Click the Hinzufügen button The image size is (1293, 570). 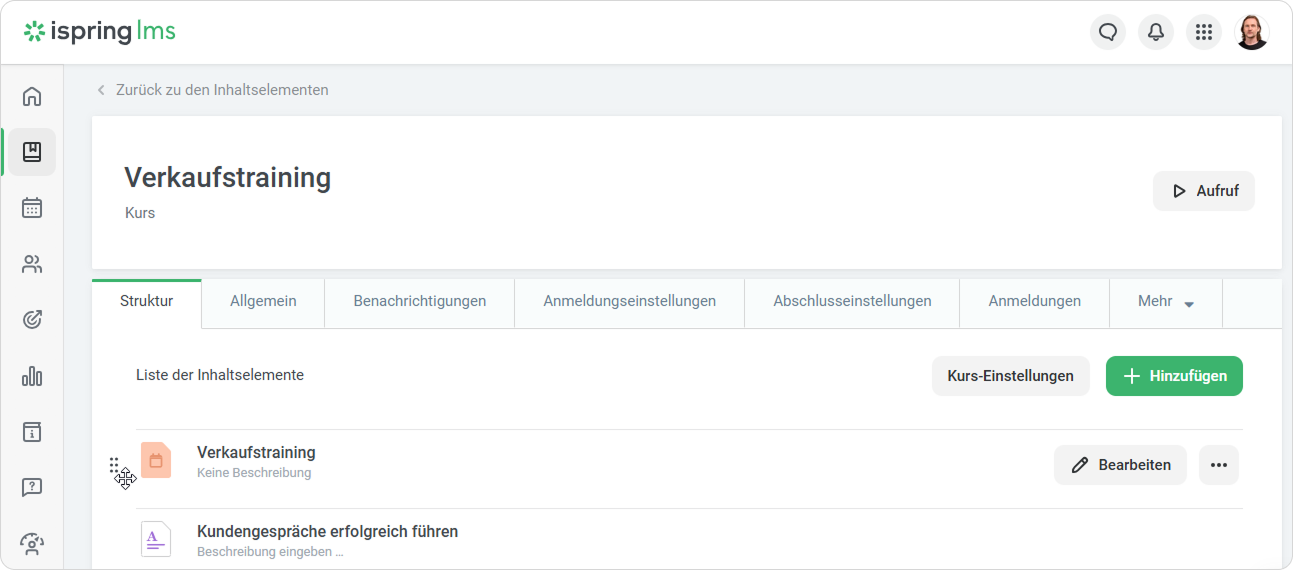click(1174, 376)
